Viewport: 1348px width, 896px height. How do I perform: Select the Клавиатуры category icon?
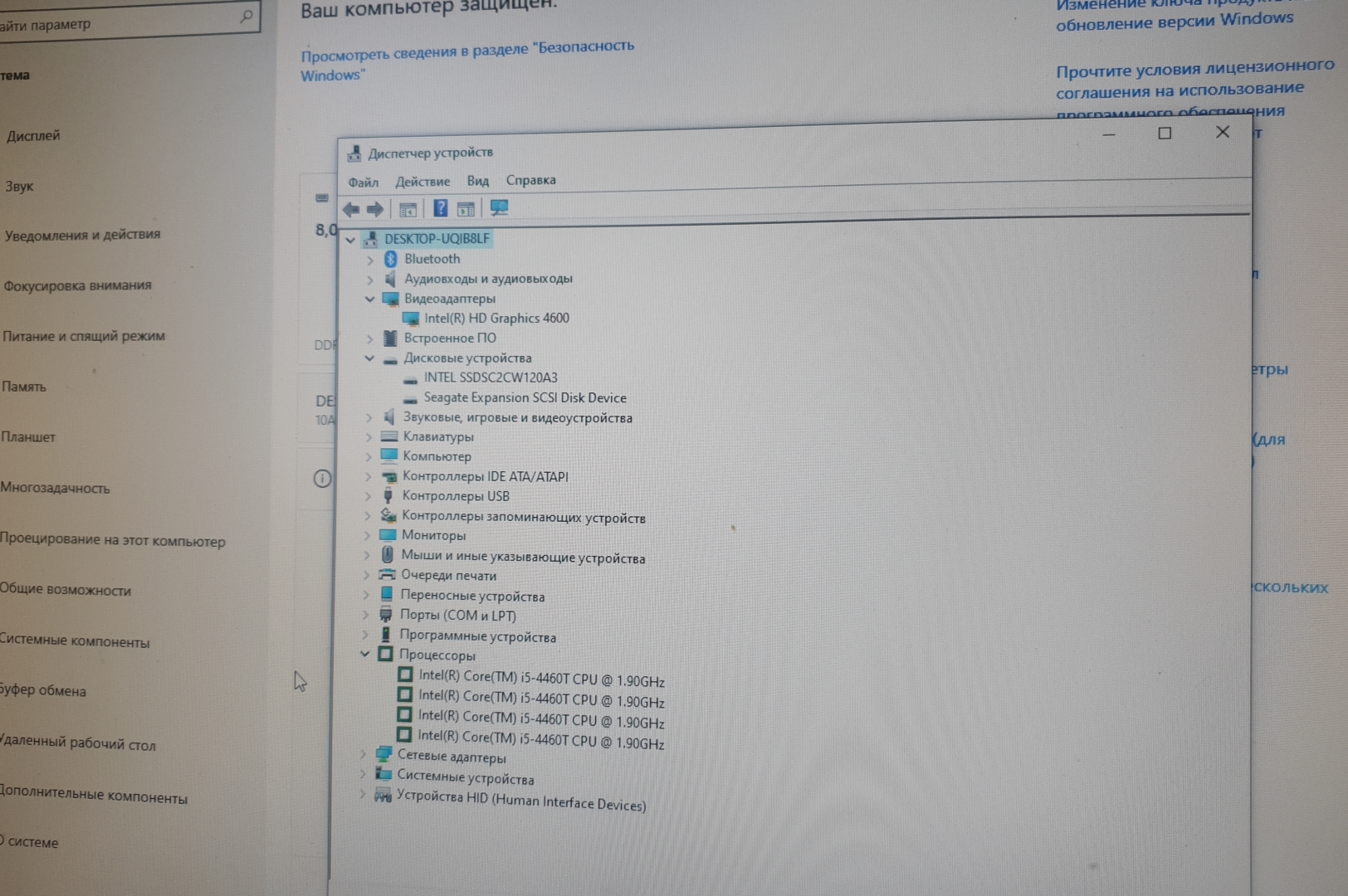(389, 436)
